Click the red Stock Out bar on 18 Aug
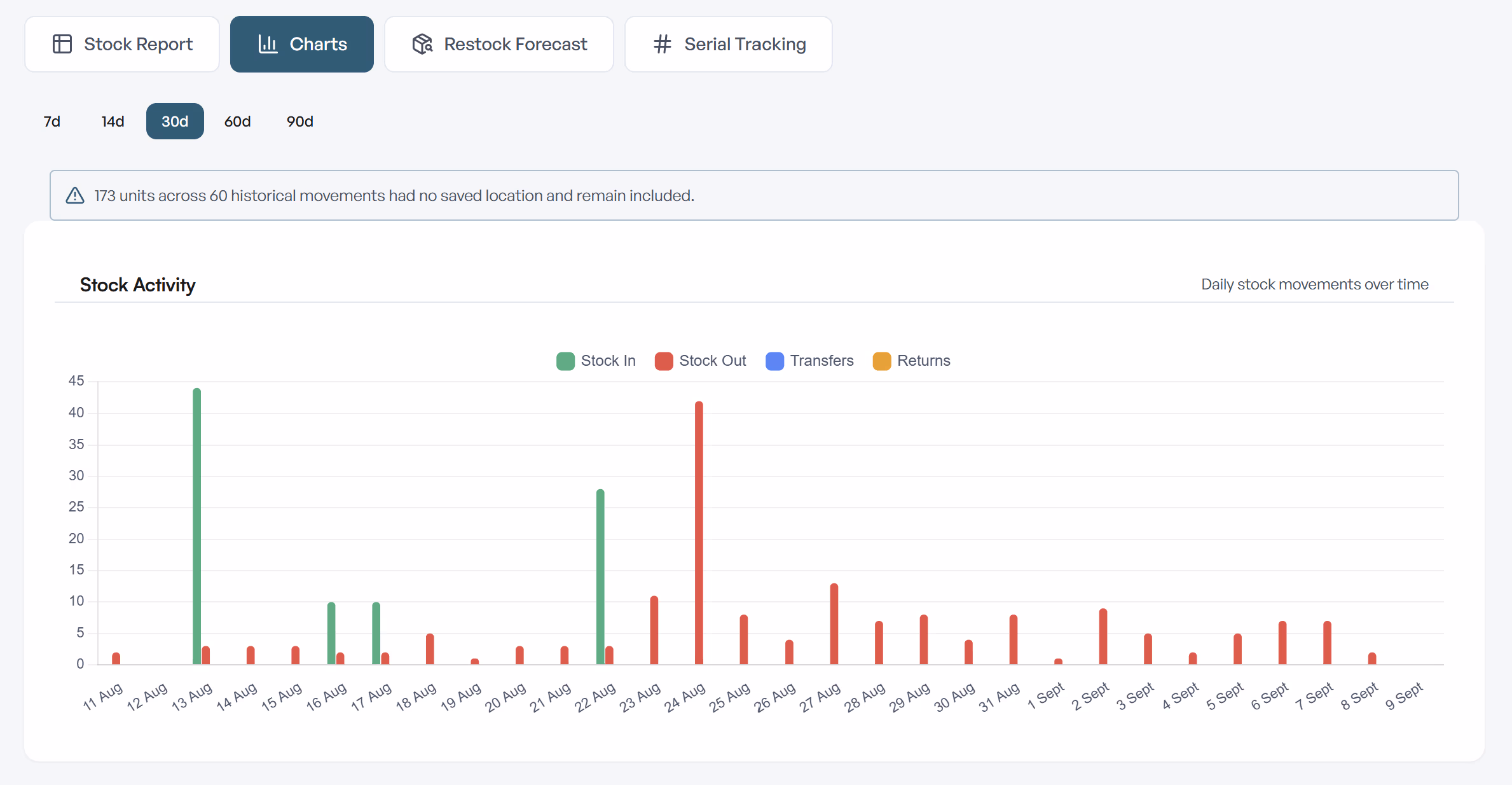Viewport: 1512px width, 785px height. click(430, 649)
